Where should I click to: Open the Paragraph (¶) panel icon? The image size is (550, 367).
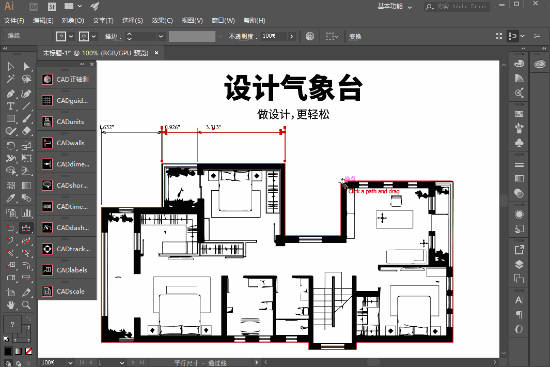pos(519,314)
